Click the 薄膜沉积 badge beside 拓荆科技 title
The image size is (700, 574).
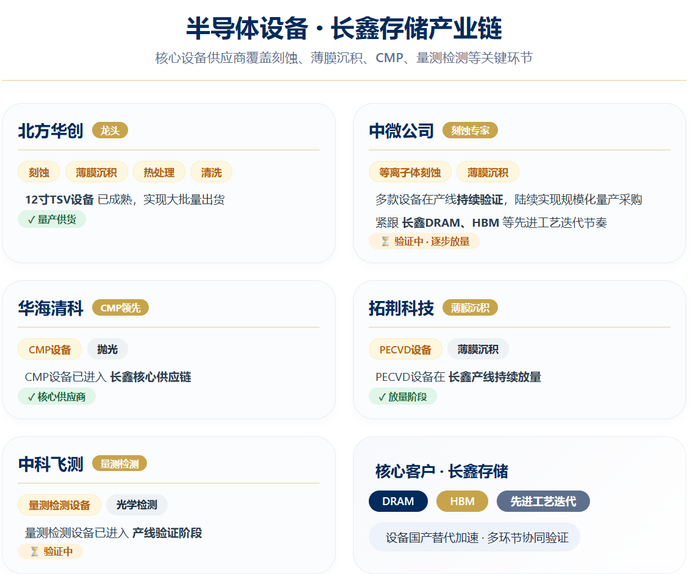(470, 308)
